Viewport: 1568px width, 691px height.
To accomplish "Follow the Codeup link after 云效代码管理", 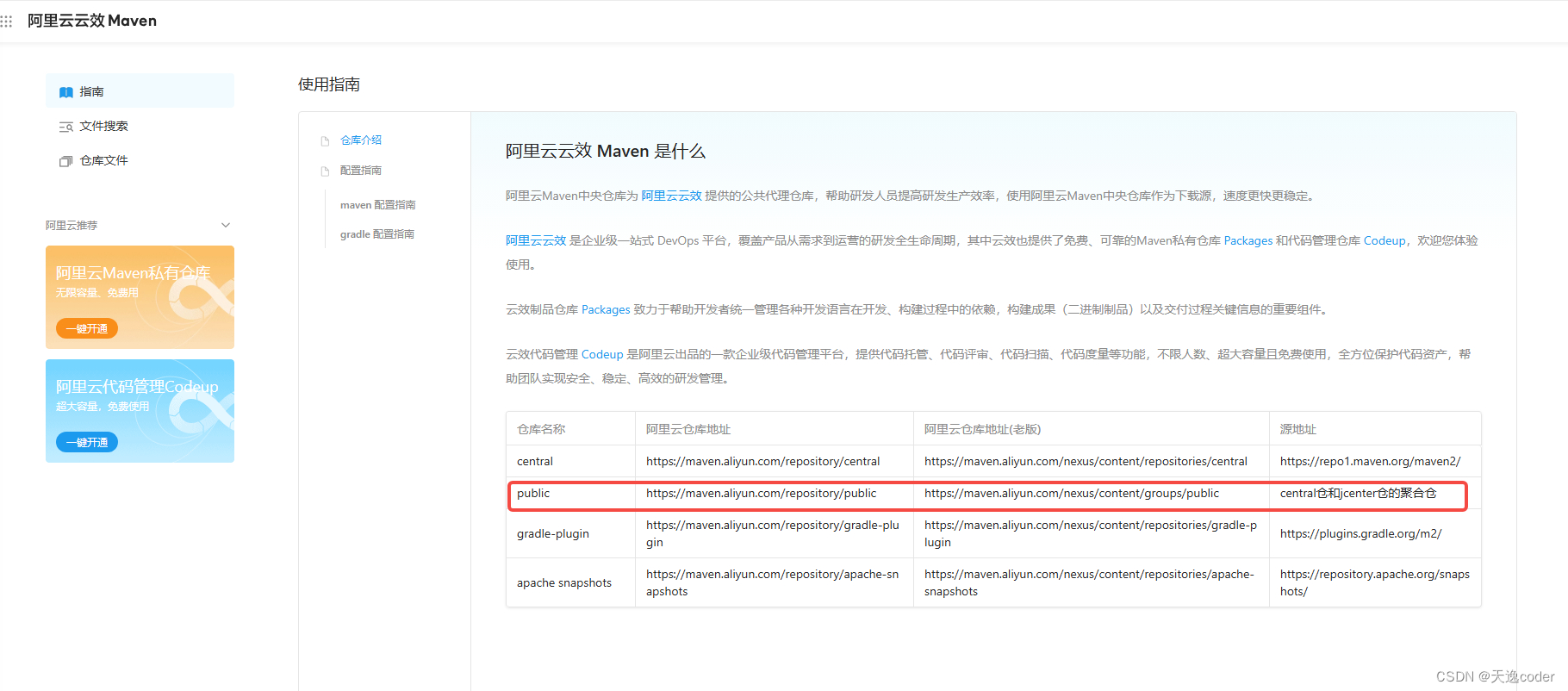I will click(x=602, y=354).
